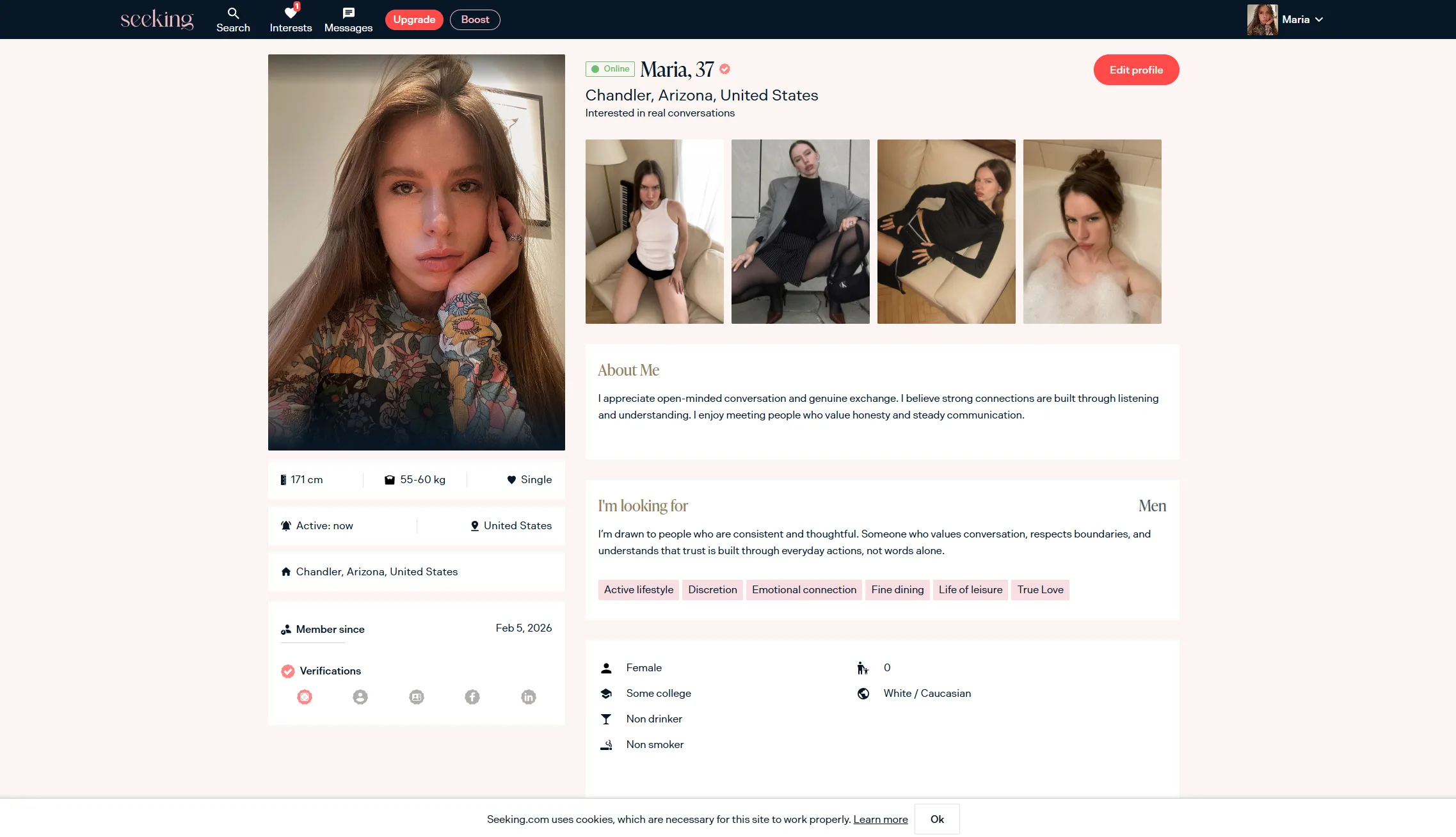The width and height of the screenshot is (1456, 837).
Task: Click the Edit profile button
Action: [x=1136, y=70]
